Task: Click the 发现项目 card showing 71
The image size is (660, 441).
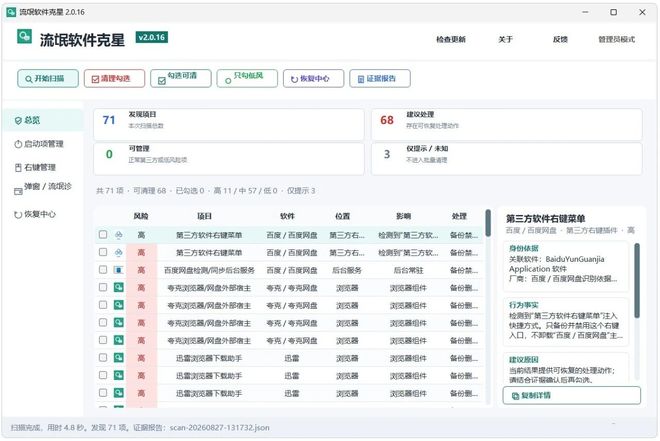Action: click(x=229, y=125)
